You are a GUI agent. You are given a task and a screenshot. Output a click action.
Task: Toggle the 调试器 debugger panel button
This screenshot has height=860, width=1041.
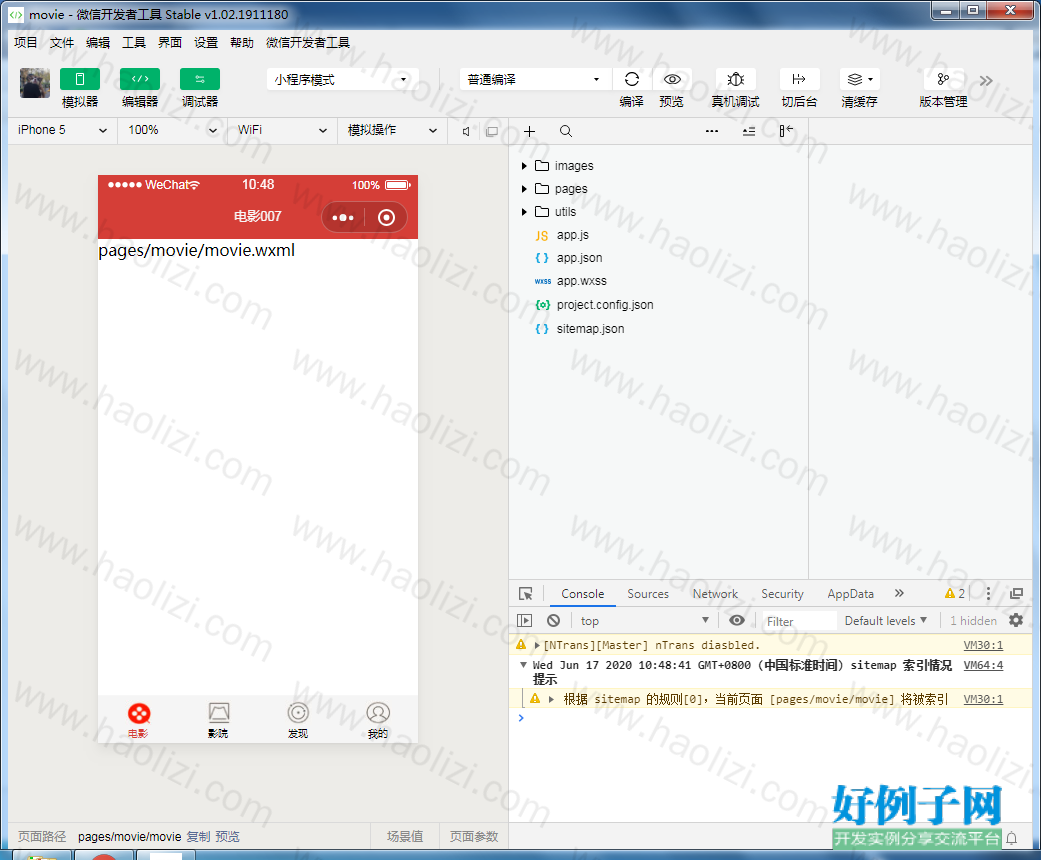point(200,79)
